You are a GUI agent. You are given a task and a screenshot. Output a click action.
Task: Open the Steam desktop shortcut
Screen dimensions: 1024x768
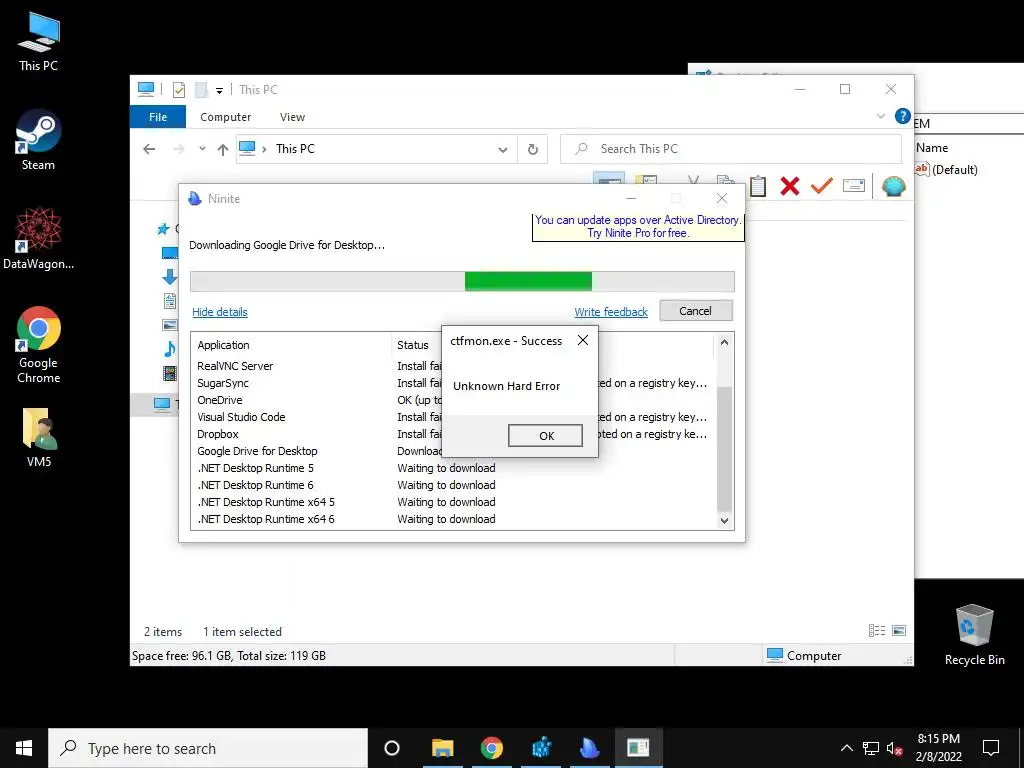tap(38, 140)
